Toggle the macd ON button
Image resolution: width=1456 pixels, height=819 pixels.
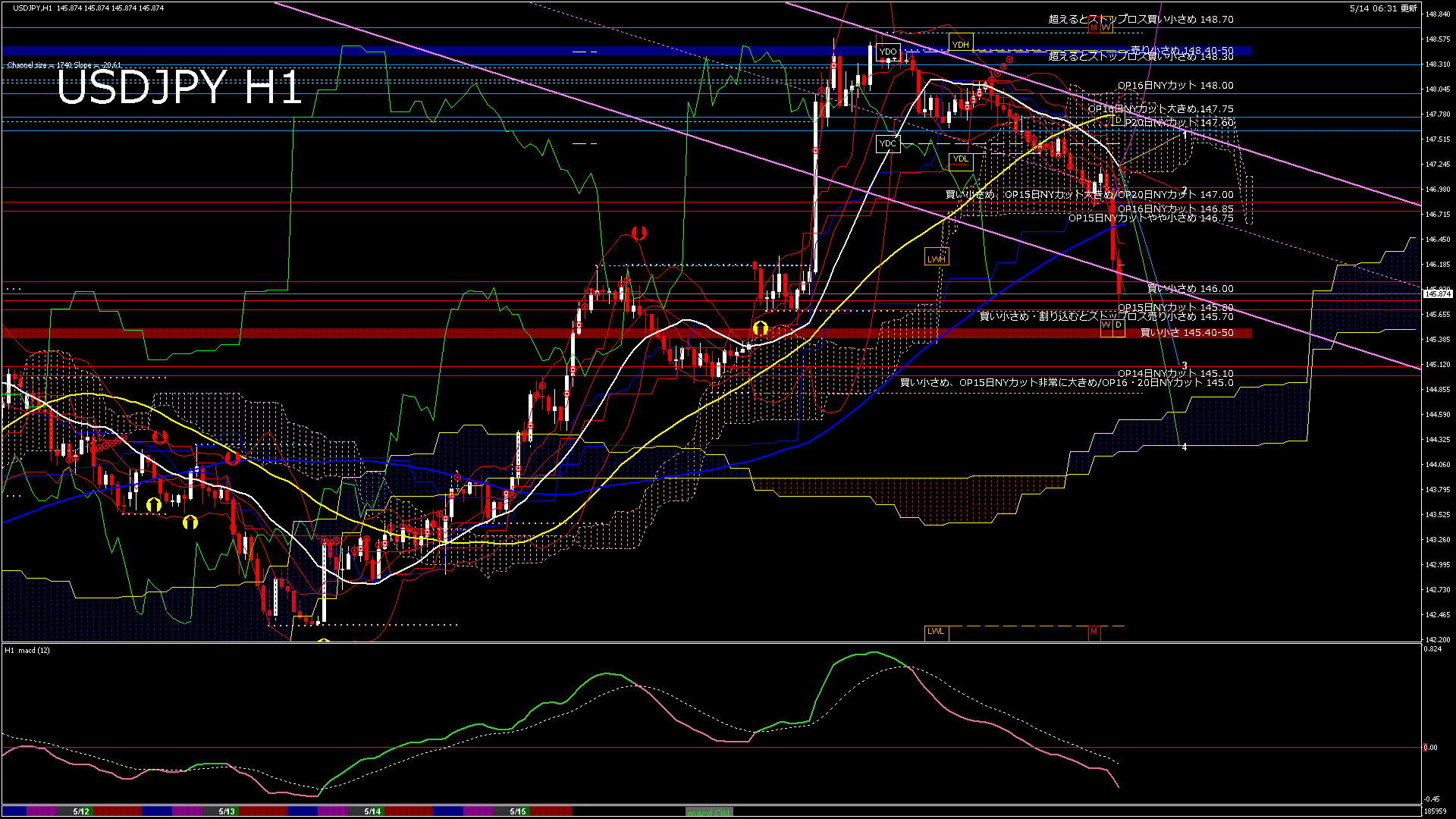coord(709,812)
